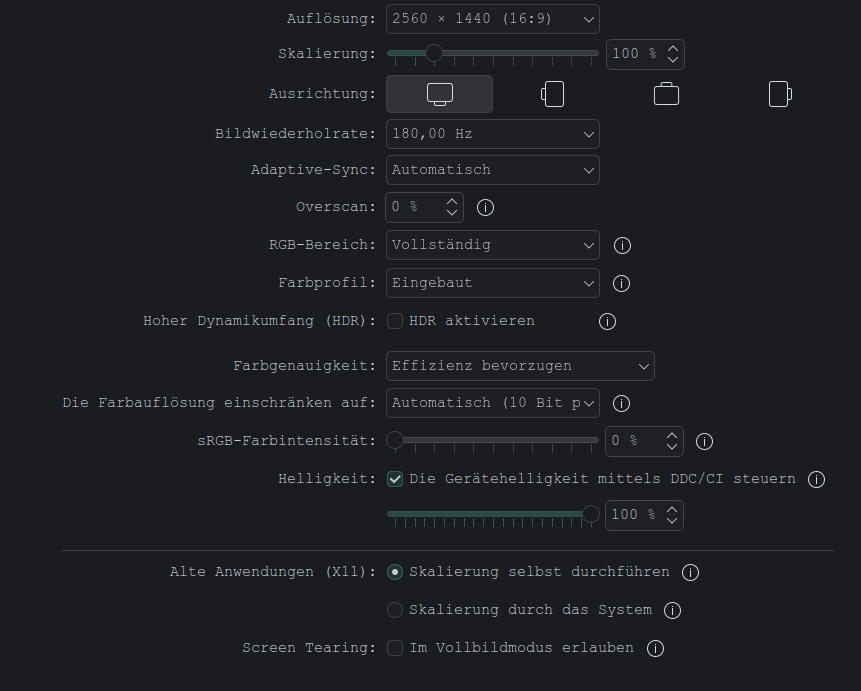The height and width of the screenshot is (691, 861).
Task: Open the Farbauflösung einschränken dropdown
Action: (x=493, y=403)
